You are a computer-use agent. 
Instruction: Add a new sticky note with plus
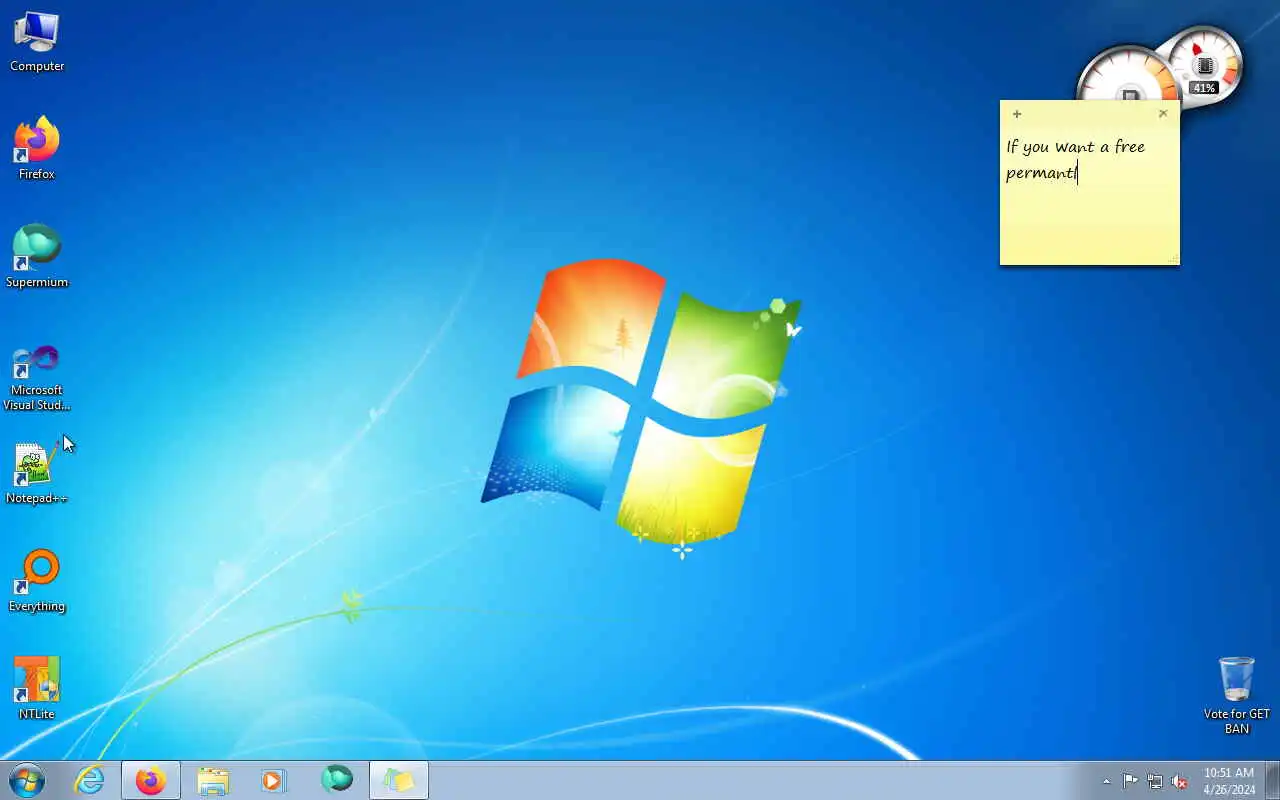(1017, 114)
